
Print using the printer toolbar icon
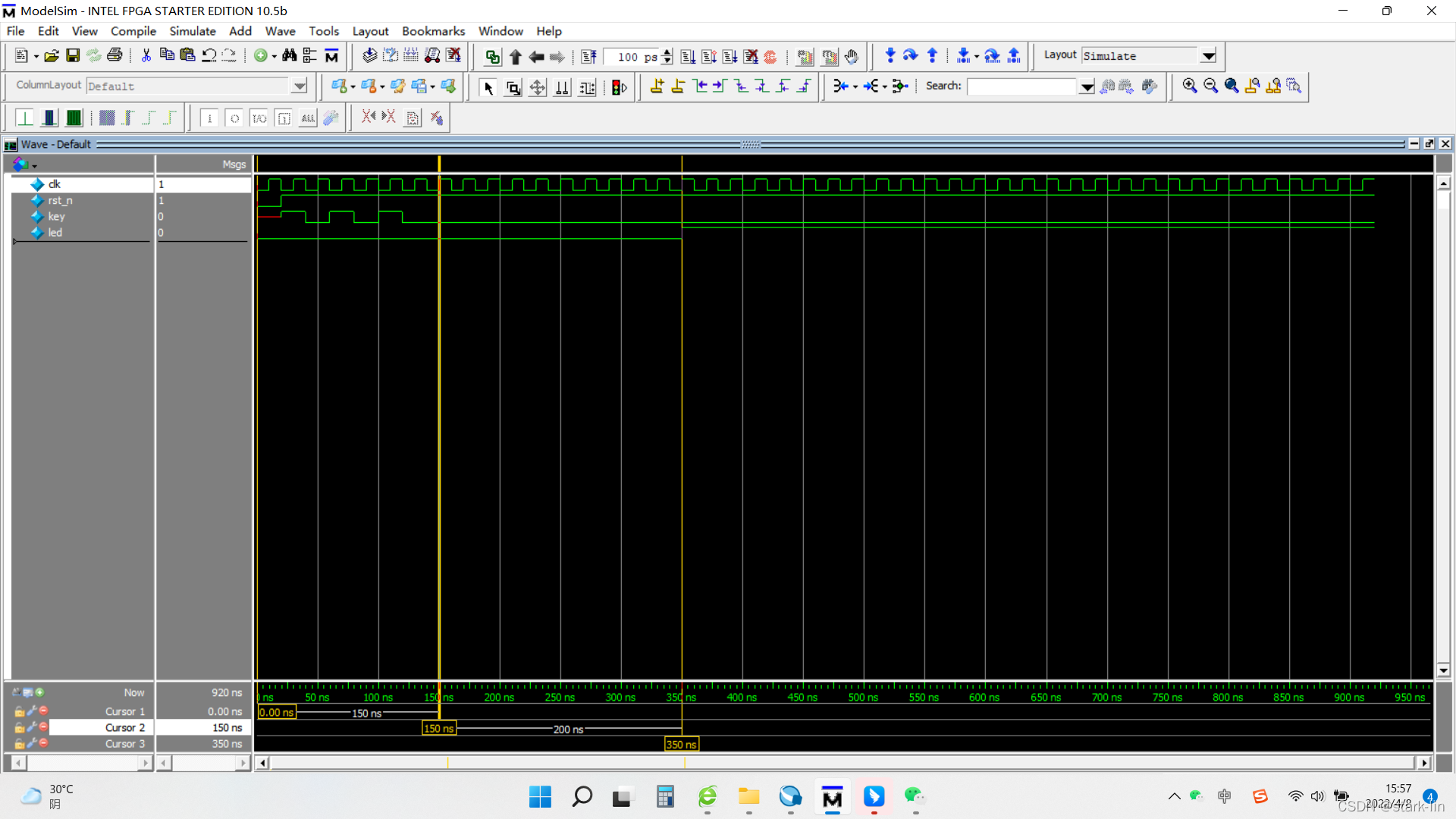(x=115, y=56)
